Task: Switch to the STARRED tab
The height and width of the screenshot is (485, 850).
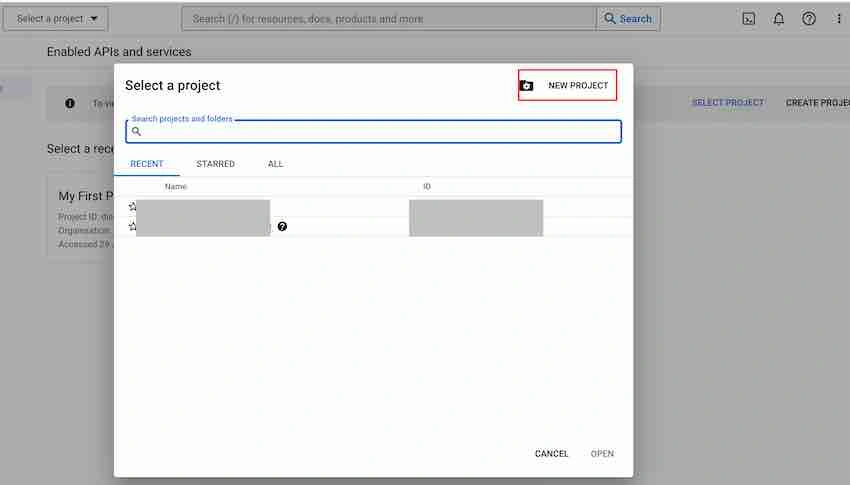Action: (x=215, y=164)
